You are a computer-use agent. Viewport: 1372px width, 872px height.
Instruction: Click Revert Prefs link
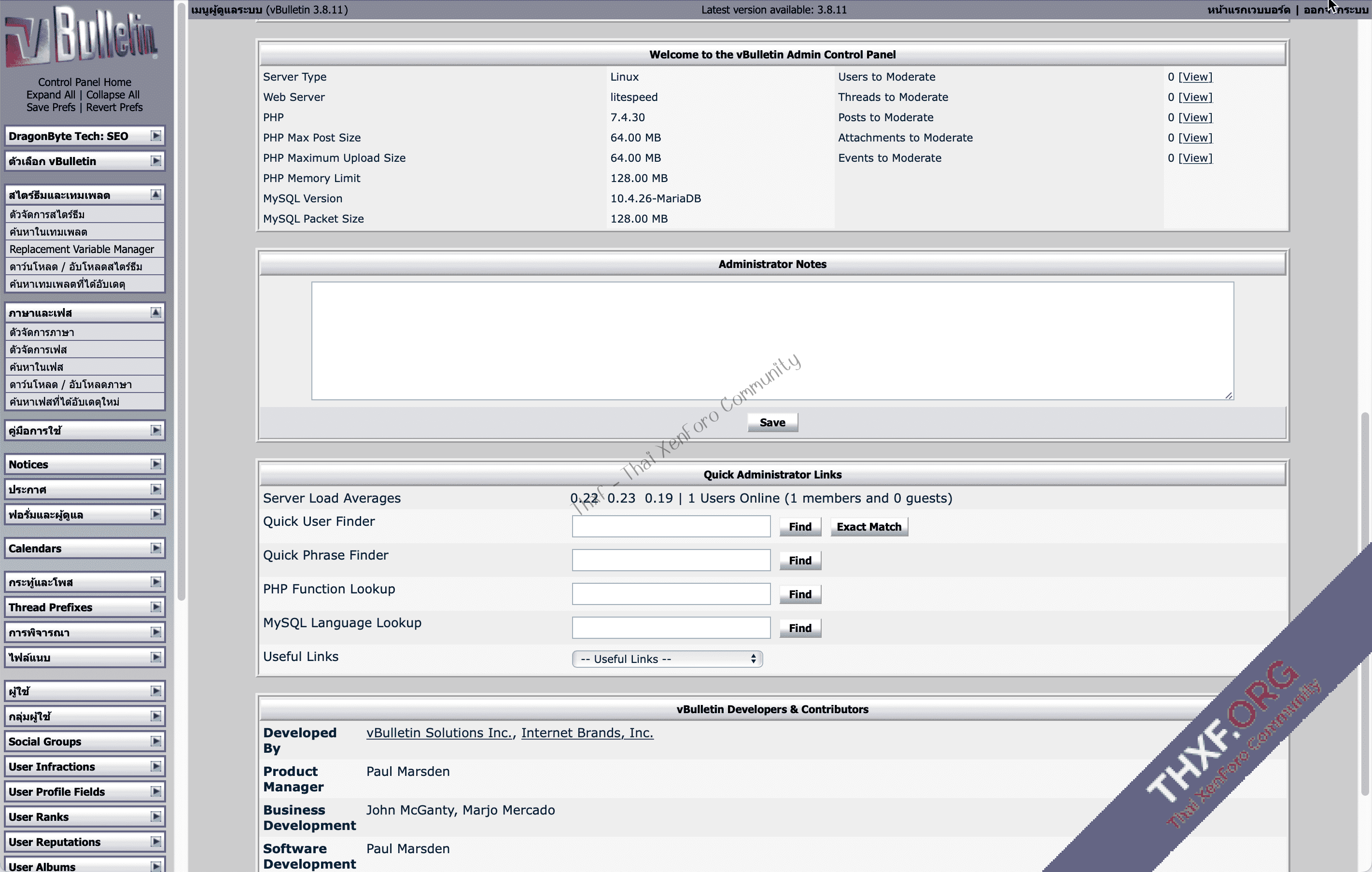(114, 107)
